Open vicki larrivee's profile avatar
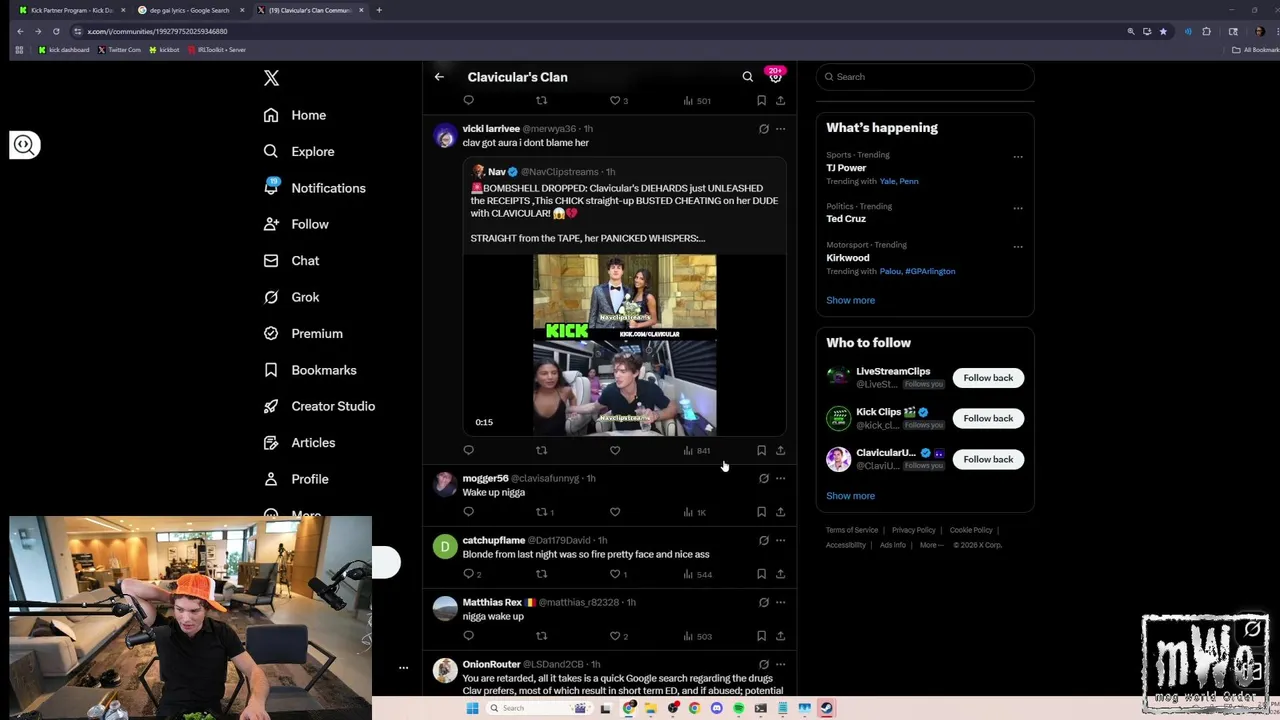This screenshot has height=720, width=1280. coord(445,137)
